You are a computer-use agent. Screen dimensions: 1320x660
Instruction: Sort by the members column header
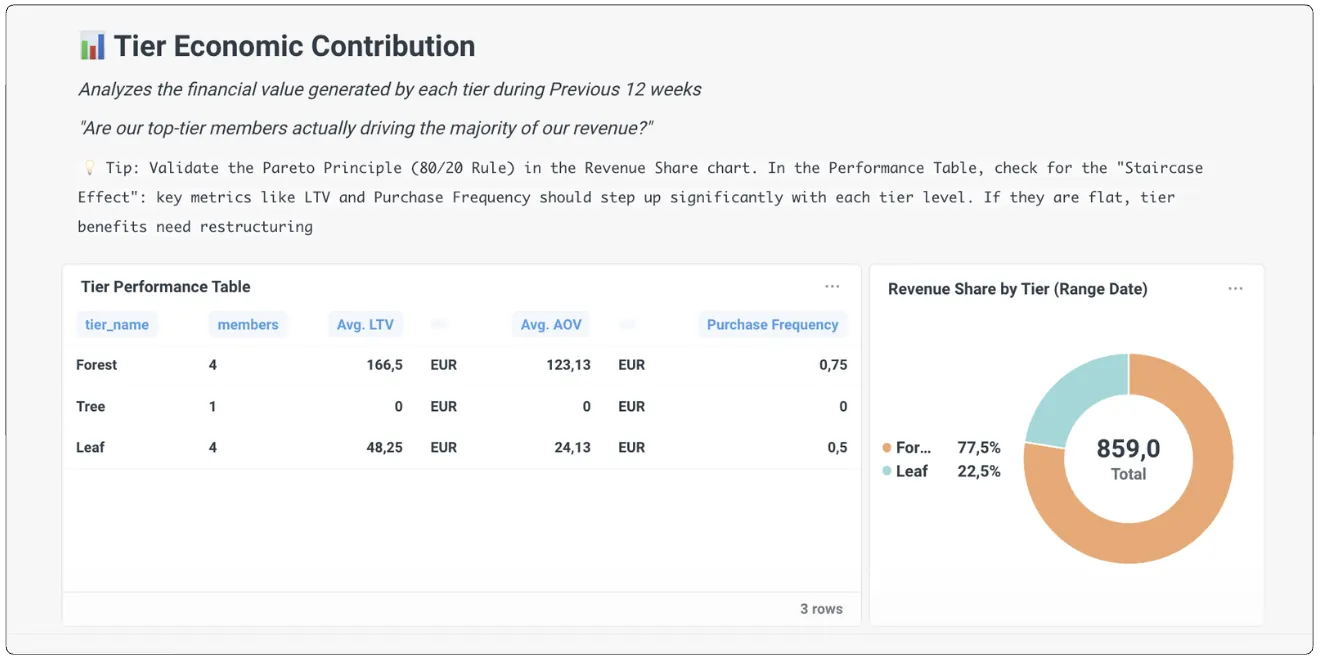point(248,324)
